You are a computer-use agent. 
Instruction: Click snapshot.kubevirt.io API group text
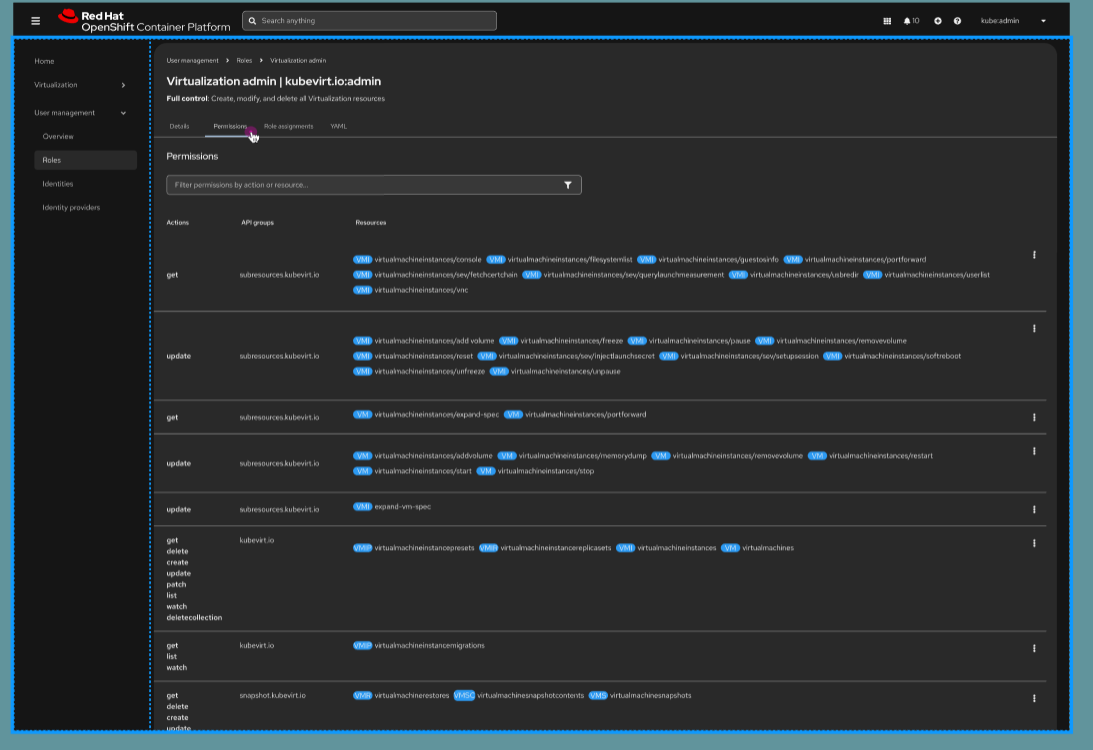tap(273, 696)
